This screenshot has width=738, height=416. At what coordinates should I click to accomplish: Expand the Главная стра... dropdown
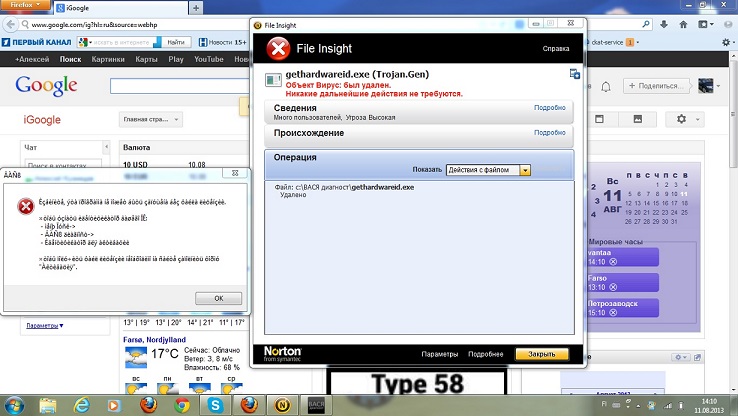point(151,120)
